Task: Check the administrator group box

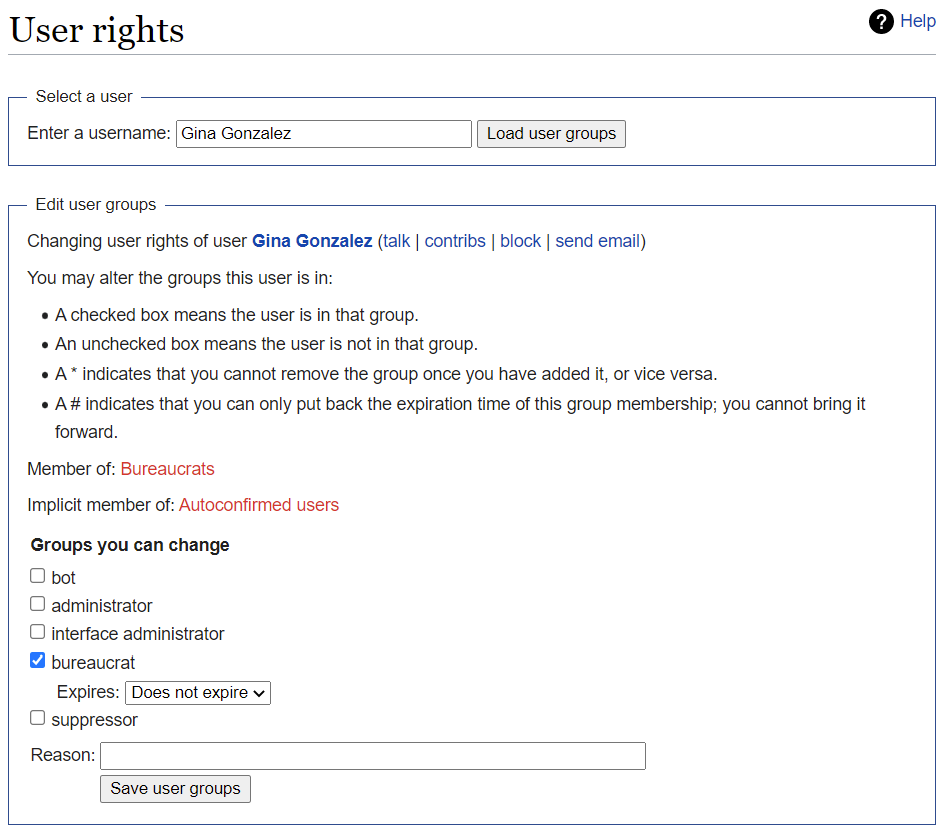Action: (x=37, y=603)
